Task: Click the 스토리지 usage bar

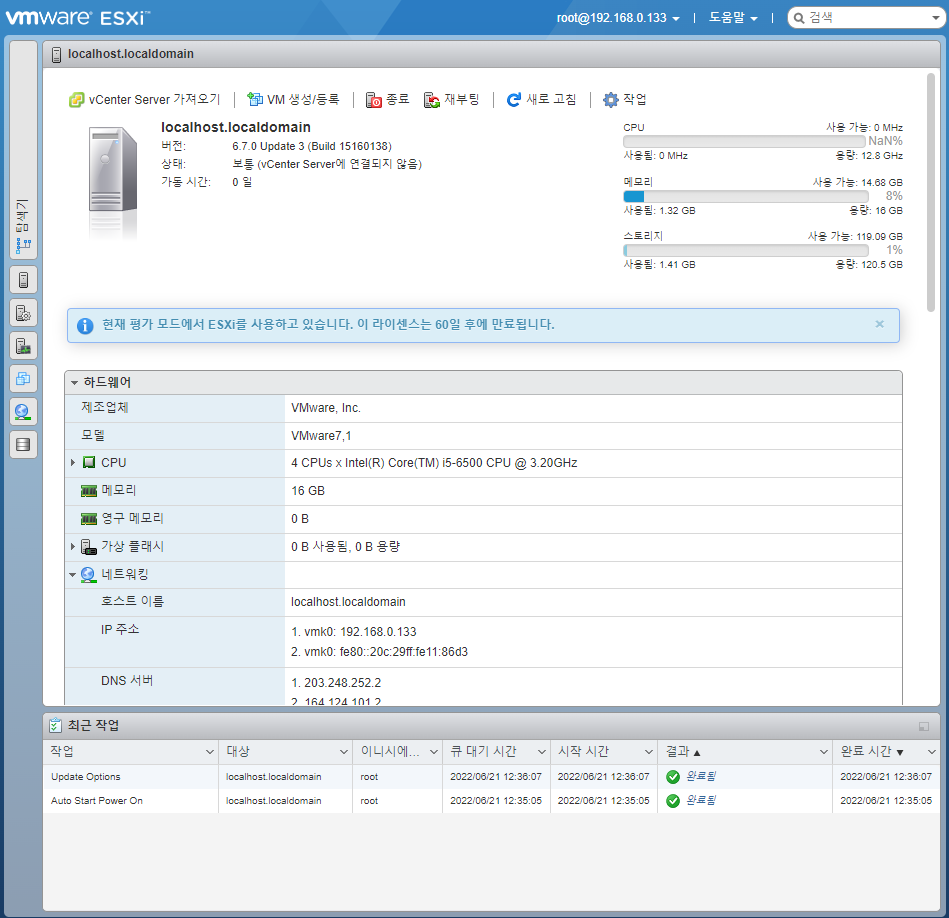Action: [746, 251]
